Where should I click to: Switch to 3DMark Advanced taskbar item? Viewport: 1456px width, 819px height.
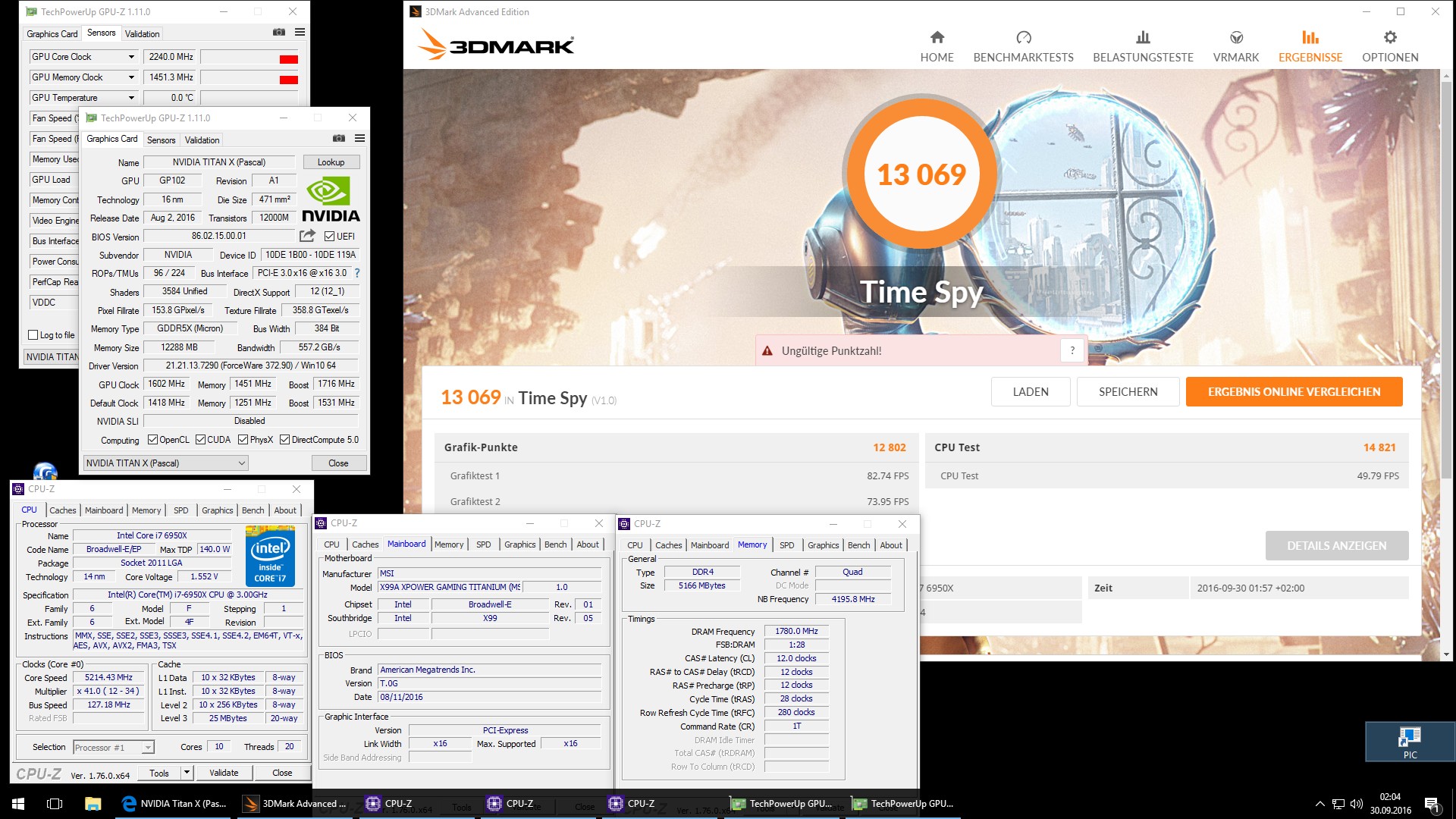pyautogui.click(x=295, y=804)
